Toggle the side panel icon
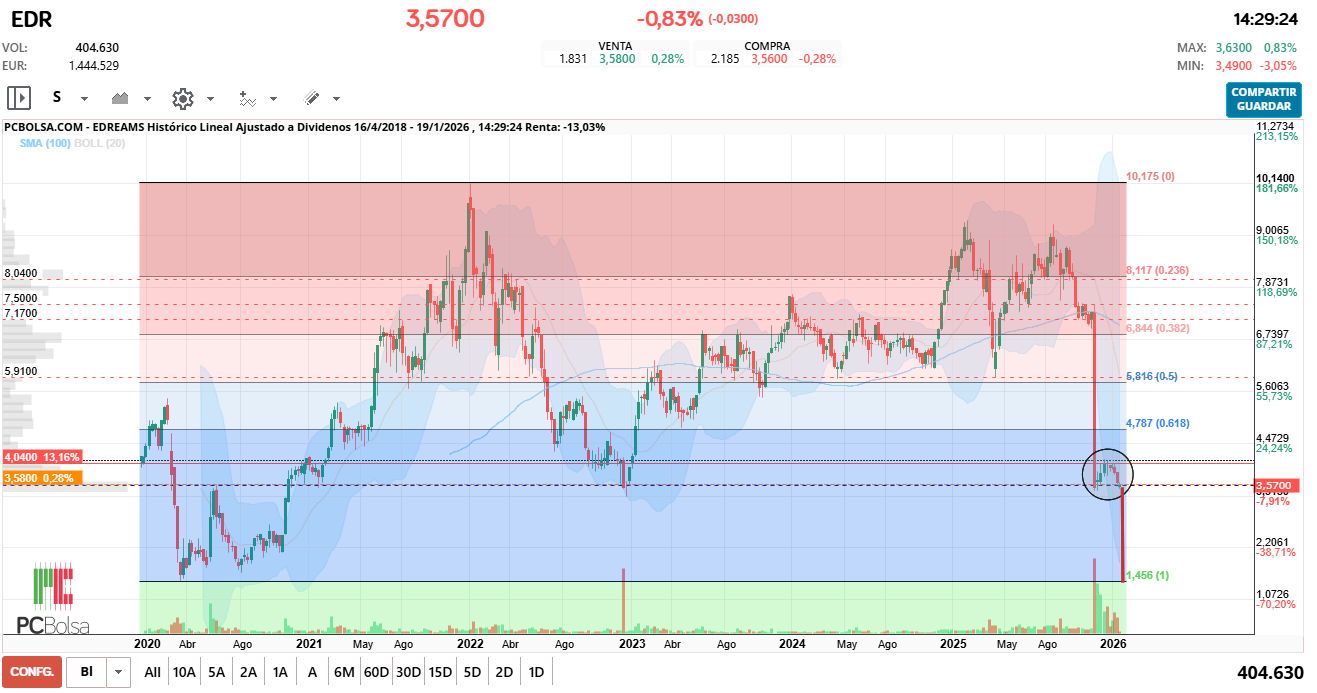The height and width of the screenshot is (693, 1317). [19, 98]
